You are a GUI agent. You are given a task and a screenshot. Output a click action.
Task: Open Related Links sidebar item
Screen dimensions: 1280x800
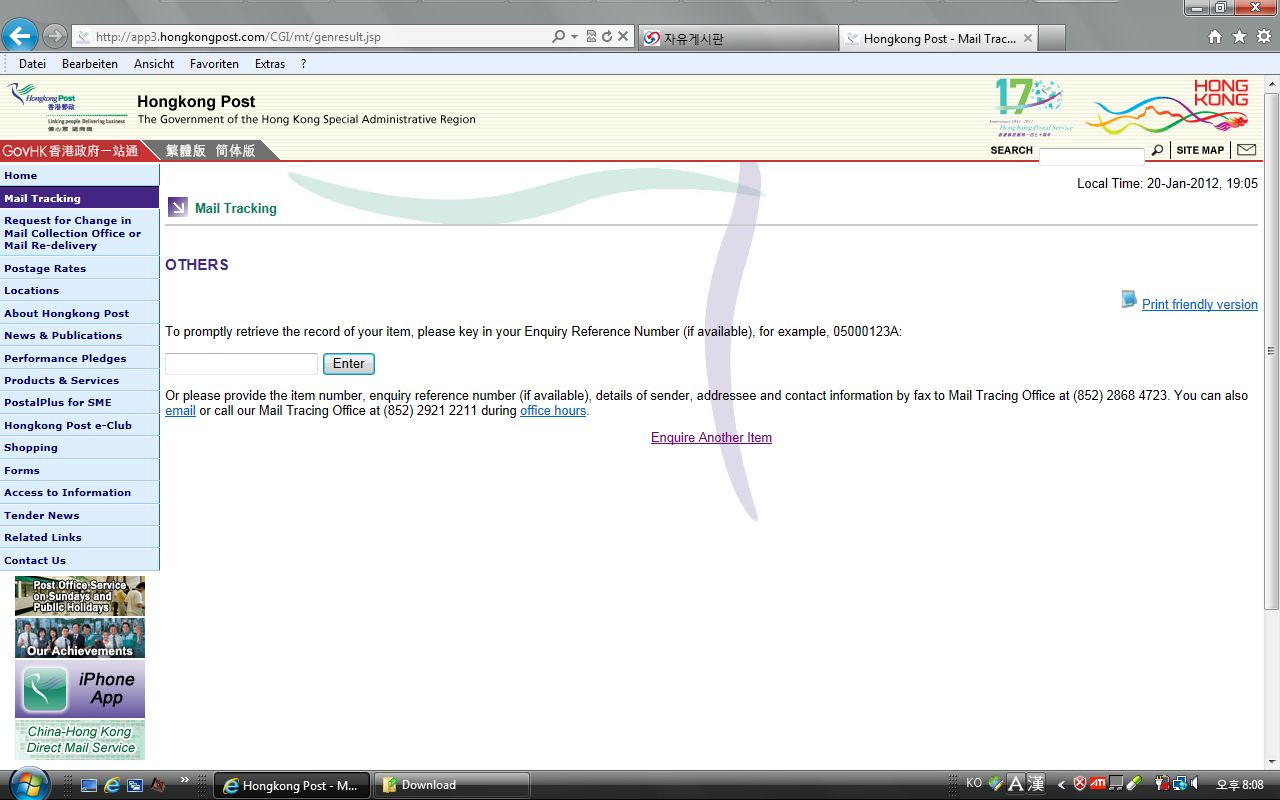tap(80, 537)
